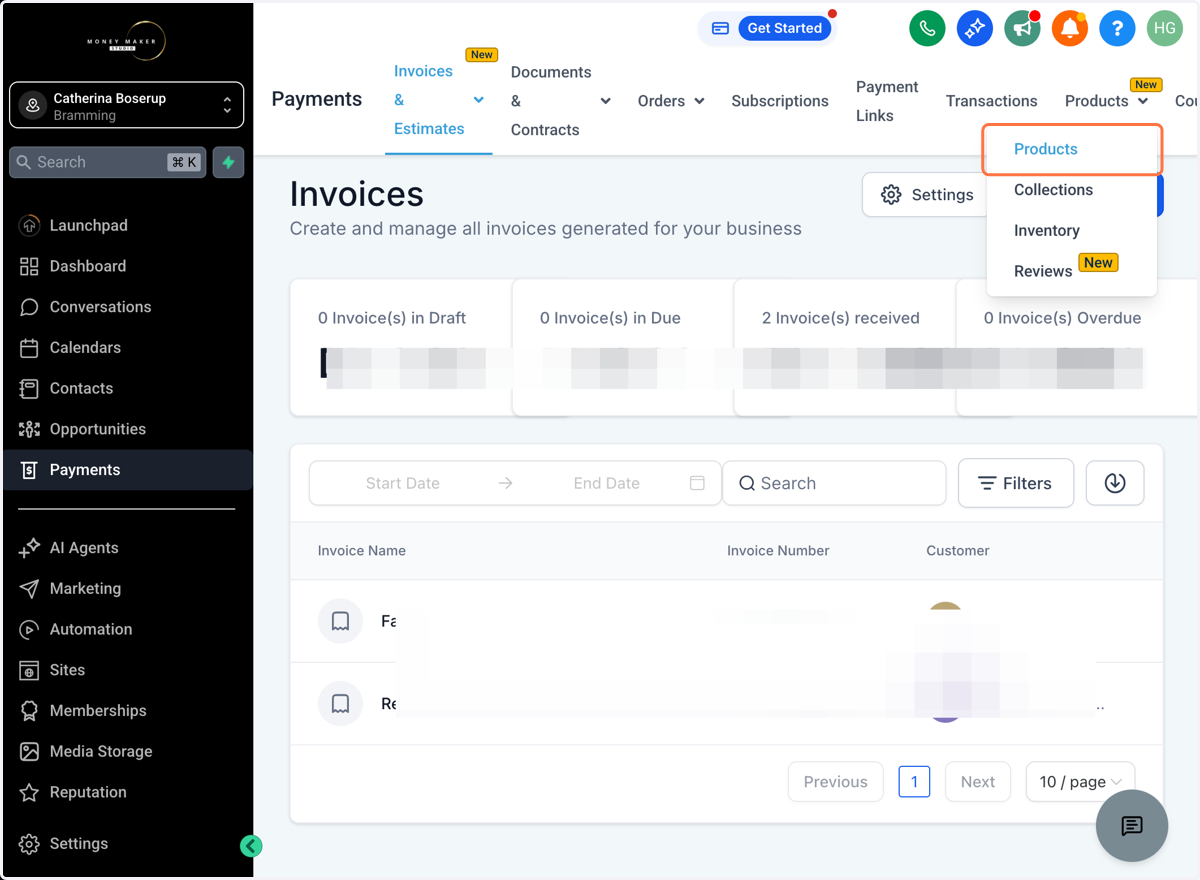Expand the Catherina Boserup account switcher
The image size is (1200, 880).
tap(127, 105)
